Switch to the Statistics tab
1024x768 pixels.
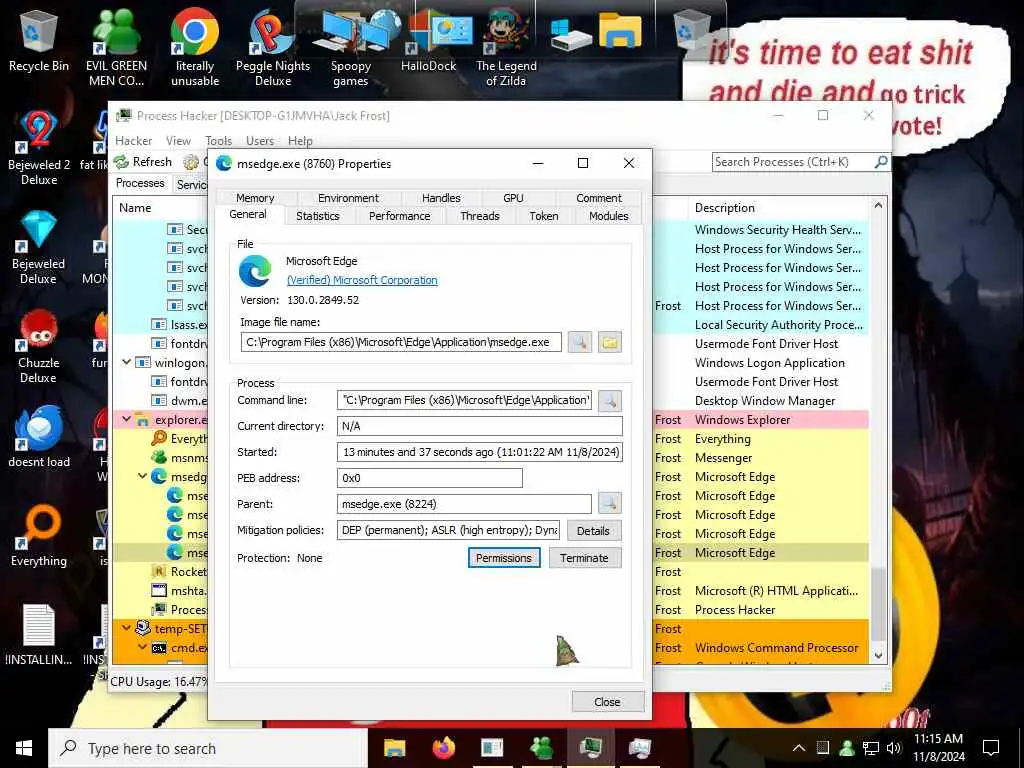coord(317,216)
